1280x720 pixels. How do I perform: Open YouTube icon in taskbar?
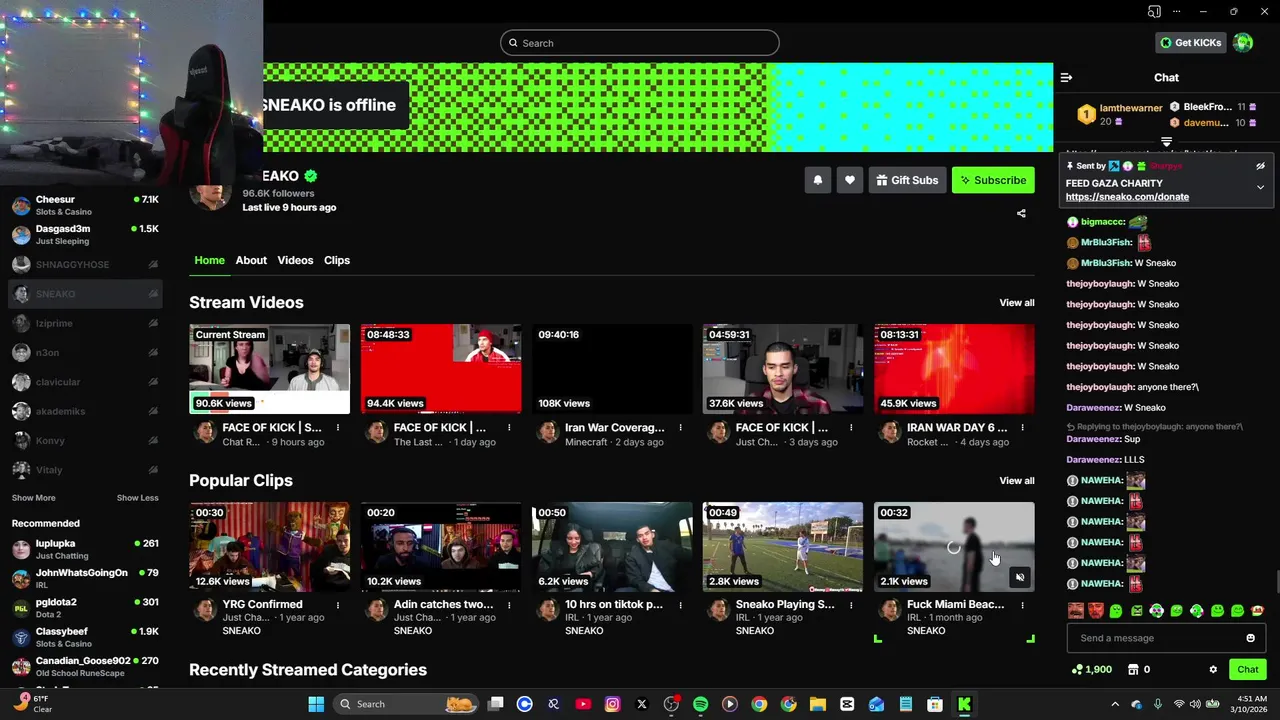583,704
